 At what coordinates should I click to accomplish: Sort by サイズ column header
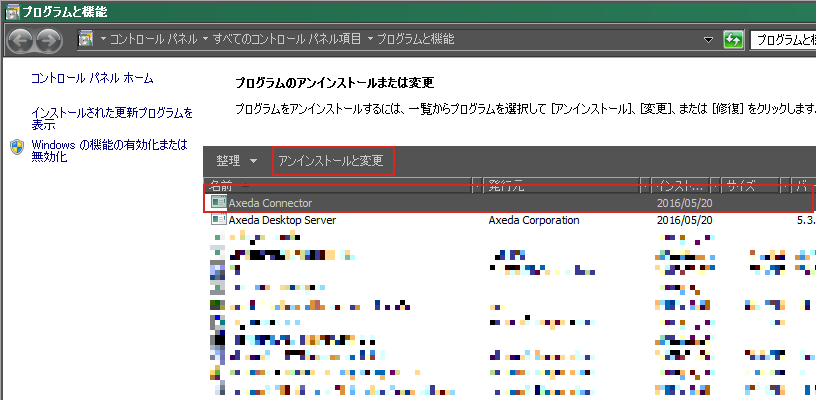click(x=752, y=185)
